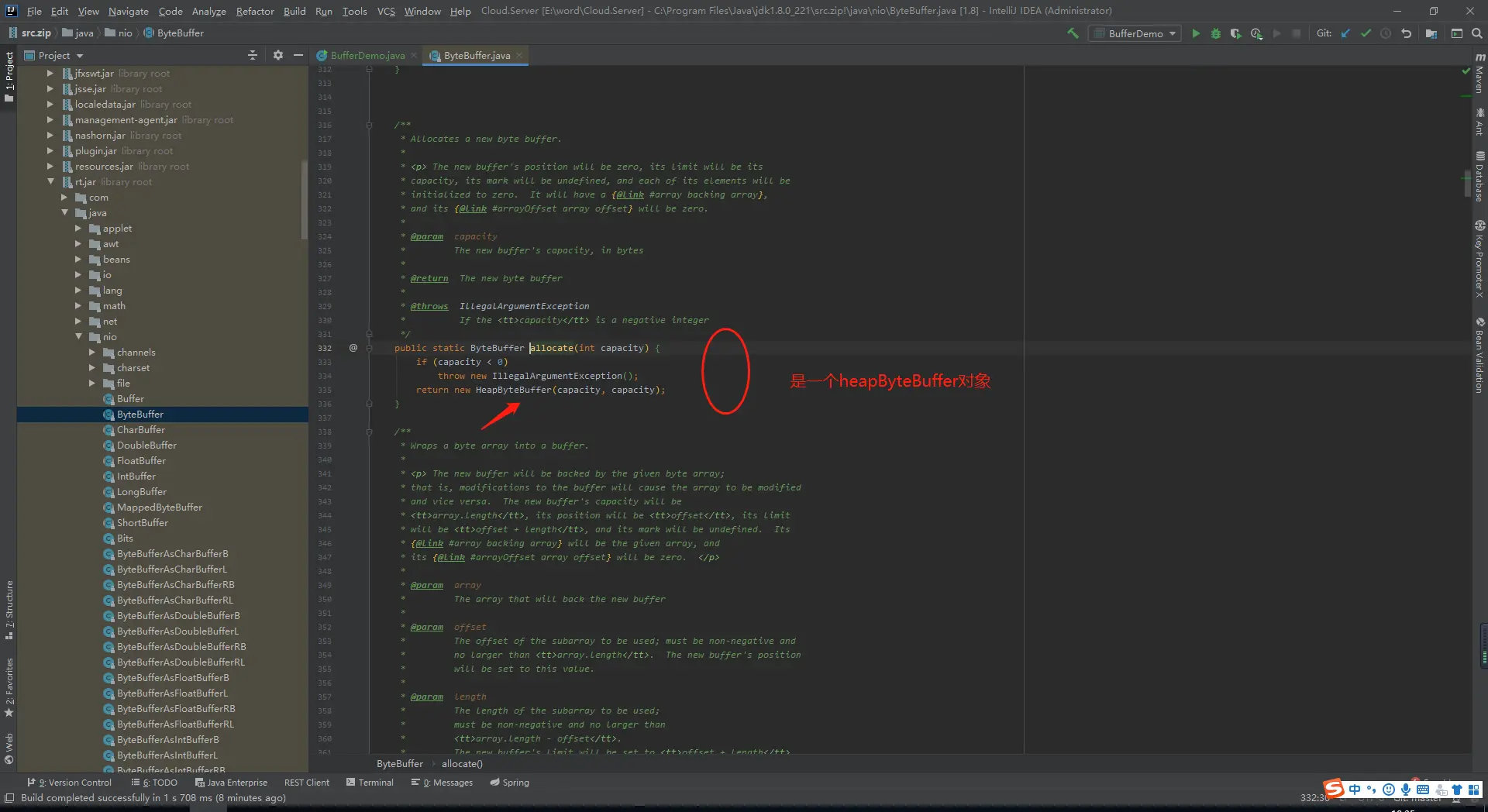This screenshot has width=1488, height=812.
Task: Click the Git rollback undo arrow
Action: 1407,33
